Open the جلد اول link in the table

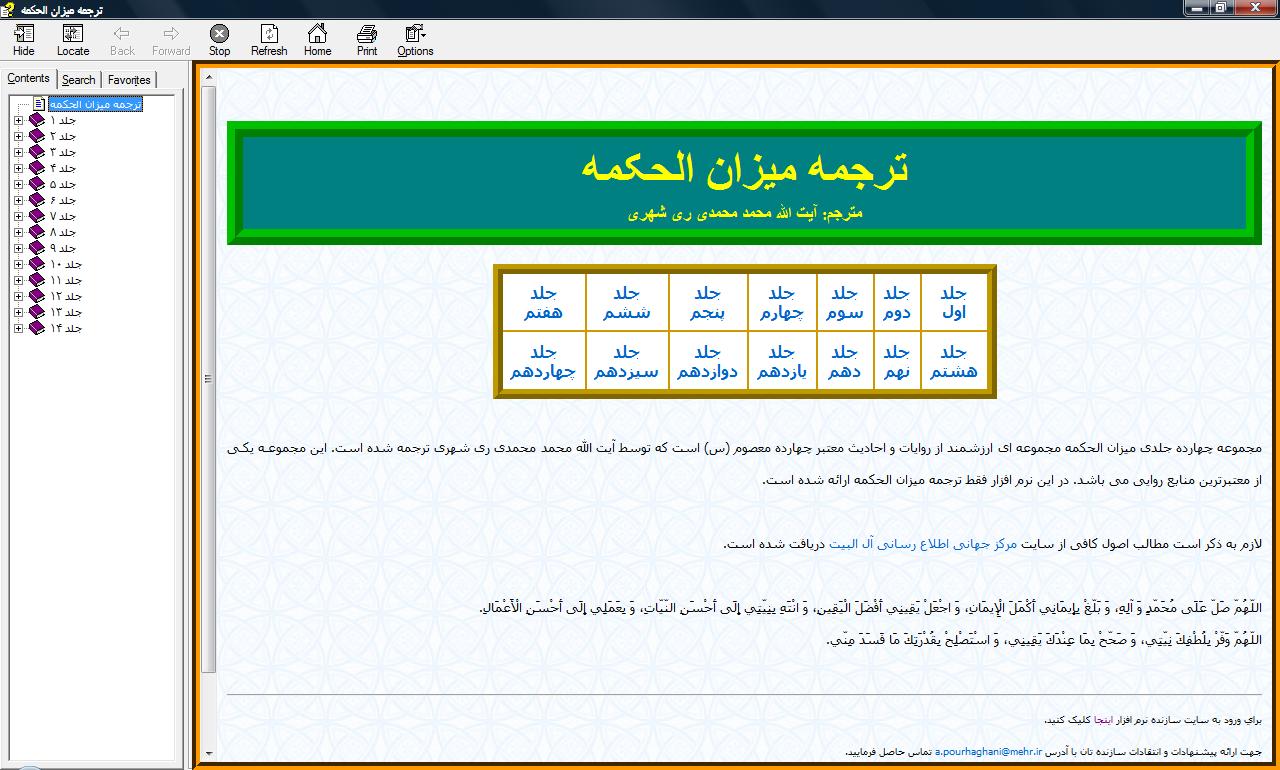[954, 302]
